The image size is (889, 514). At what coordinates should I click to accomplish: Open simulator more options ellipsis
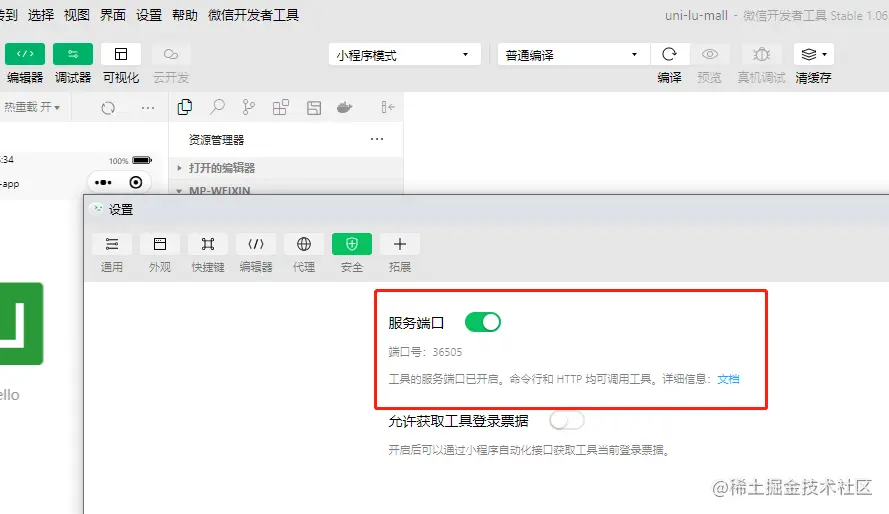point(147,108)
